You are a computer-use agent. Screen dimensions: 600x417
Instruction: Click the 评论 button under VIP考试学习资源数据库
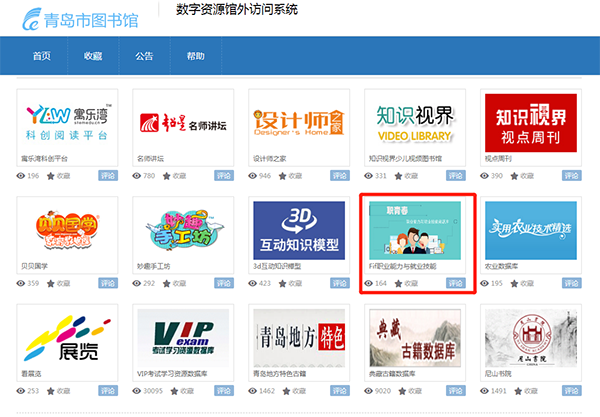[224, 391]
